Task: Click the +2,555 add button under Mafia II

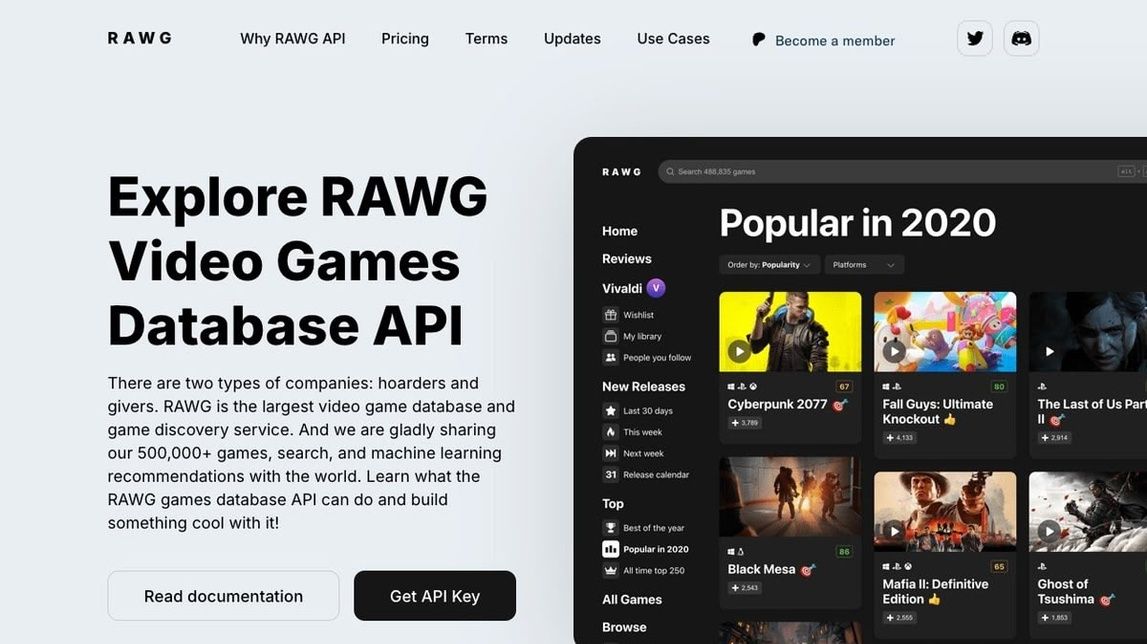Action: 900,618
